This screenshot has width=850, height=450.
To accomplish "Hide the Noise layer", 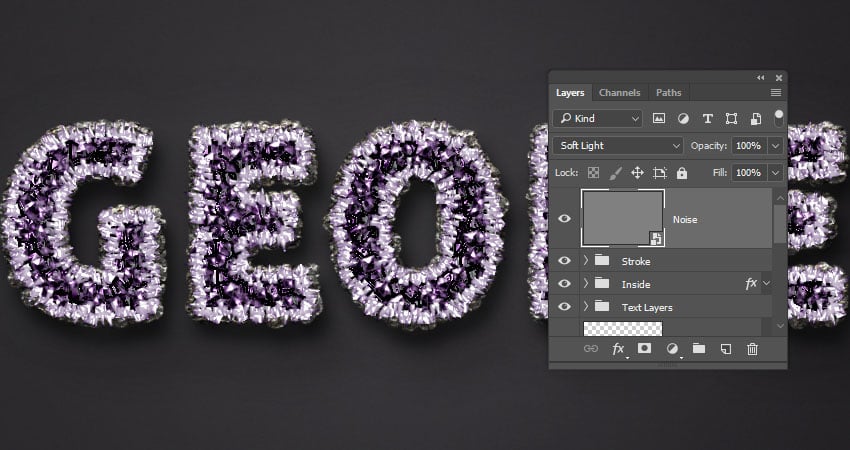I will coord(564,218).
